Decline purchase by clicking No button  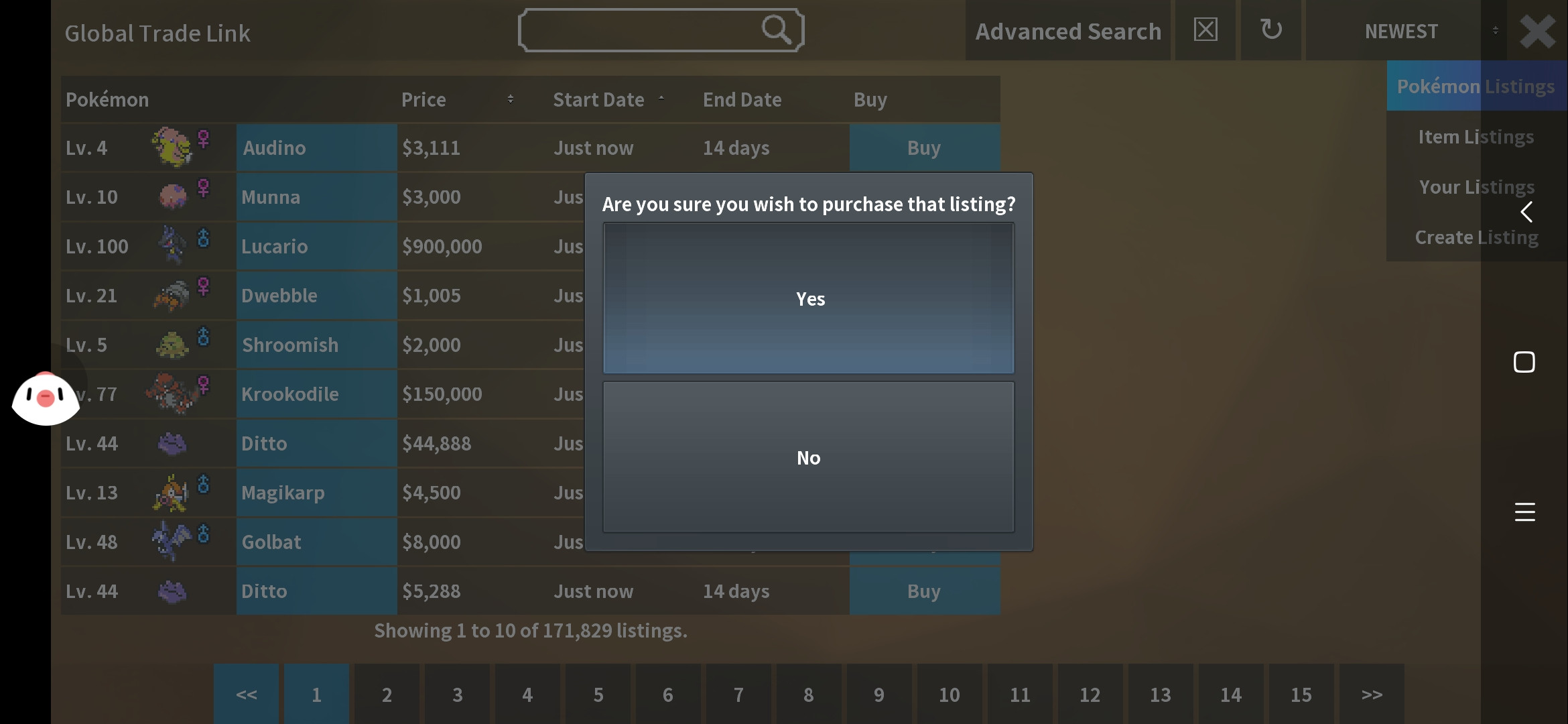pyautogui.click(x=808, y=457)
